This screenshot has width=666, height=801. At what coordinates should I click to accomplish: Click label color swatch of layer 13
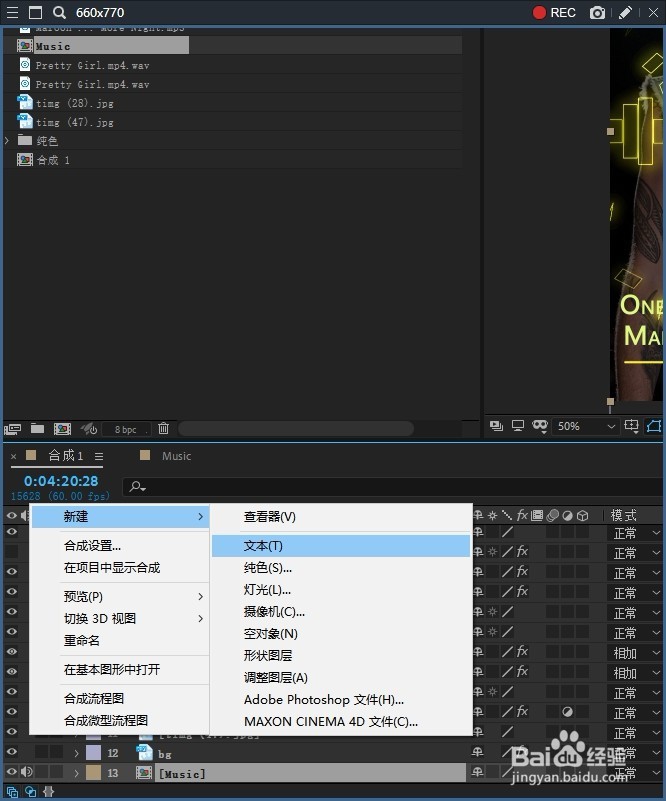pyautogui.click(x=93, y=772)
